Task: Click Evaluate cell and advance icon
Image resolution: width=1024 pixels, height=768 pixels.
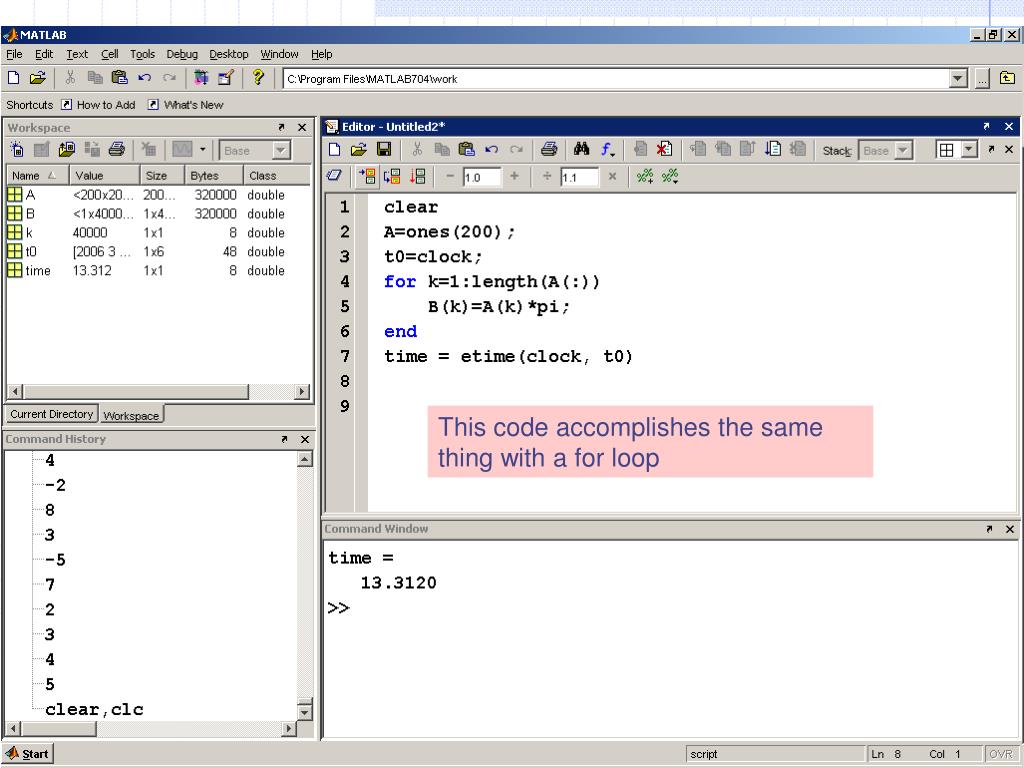Action: [x=392, y=176]
